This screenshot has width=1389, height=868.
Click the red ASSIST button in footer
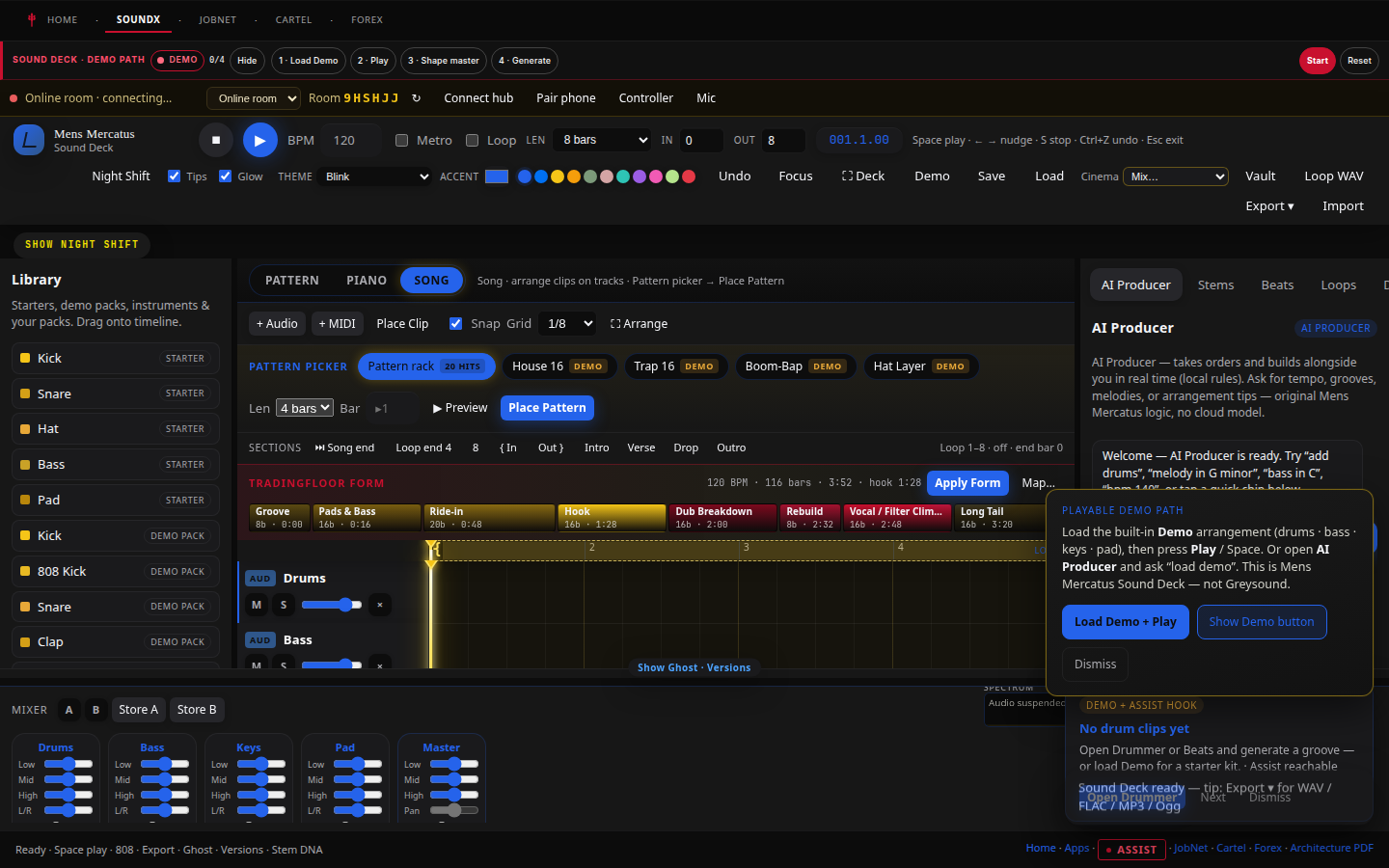(1131, 850)
